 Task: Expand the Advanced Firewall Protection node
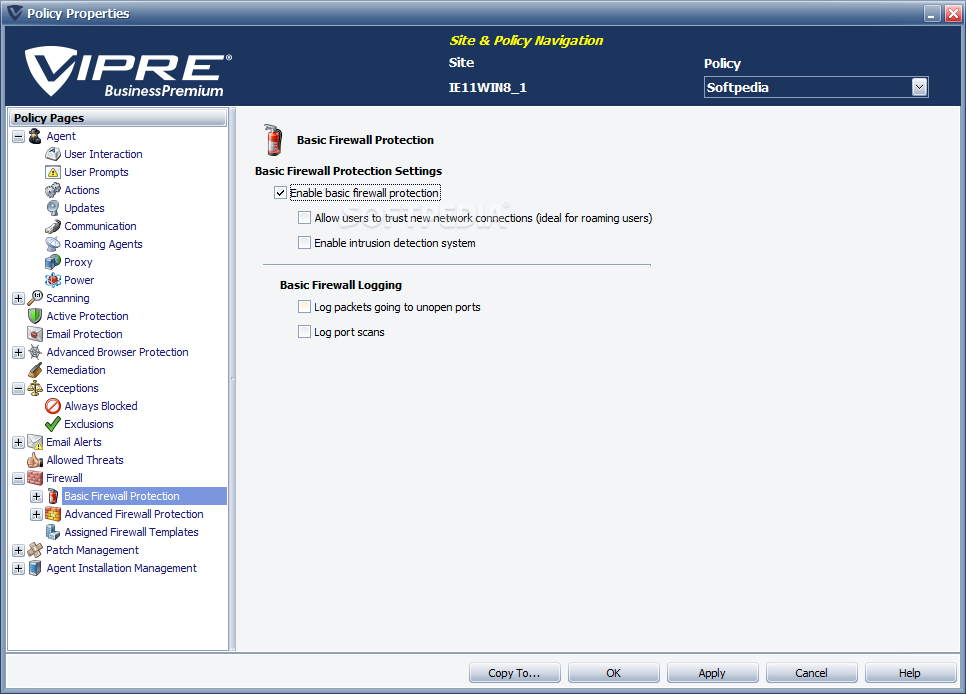coord(36,514)
